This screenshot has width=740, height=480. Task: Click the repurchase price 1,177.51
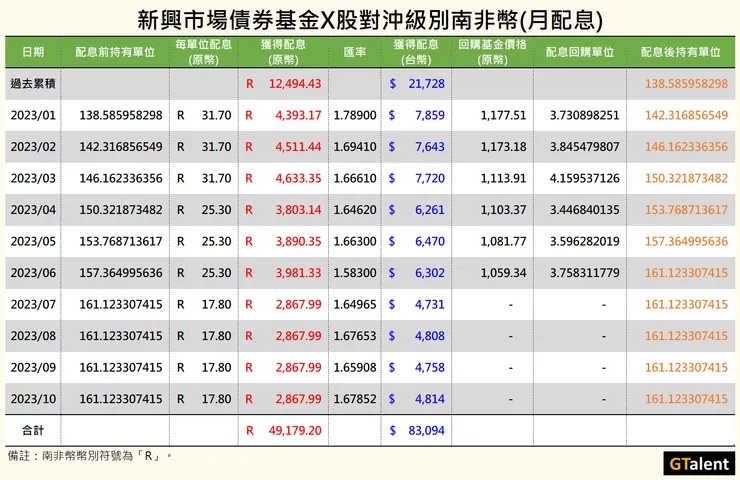(503, 115)
